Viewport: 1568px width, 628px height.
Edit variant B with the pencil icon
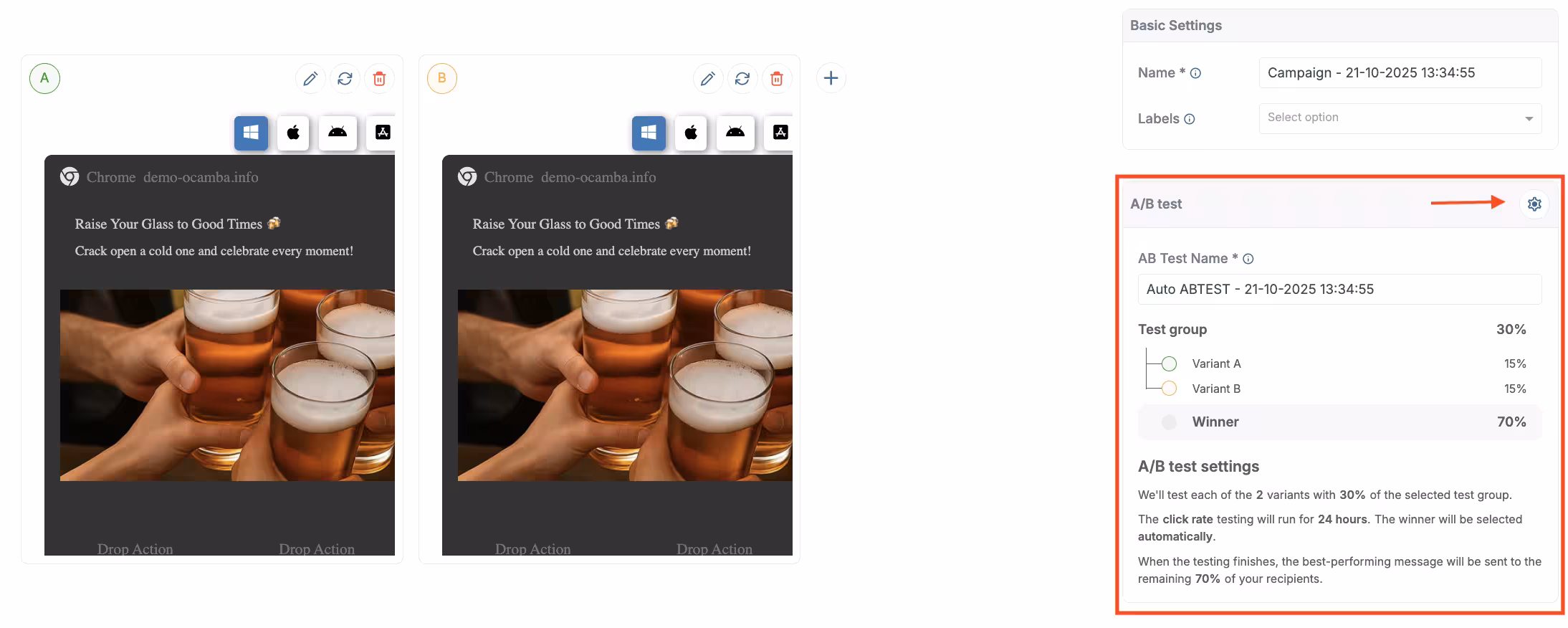tap(707, 79)
